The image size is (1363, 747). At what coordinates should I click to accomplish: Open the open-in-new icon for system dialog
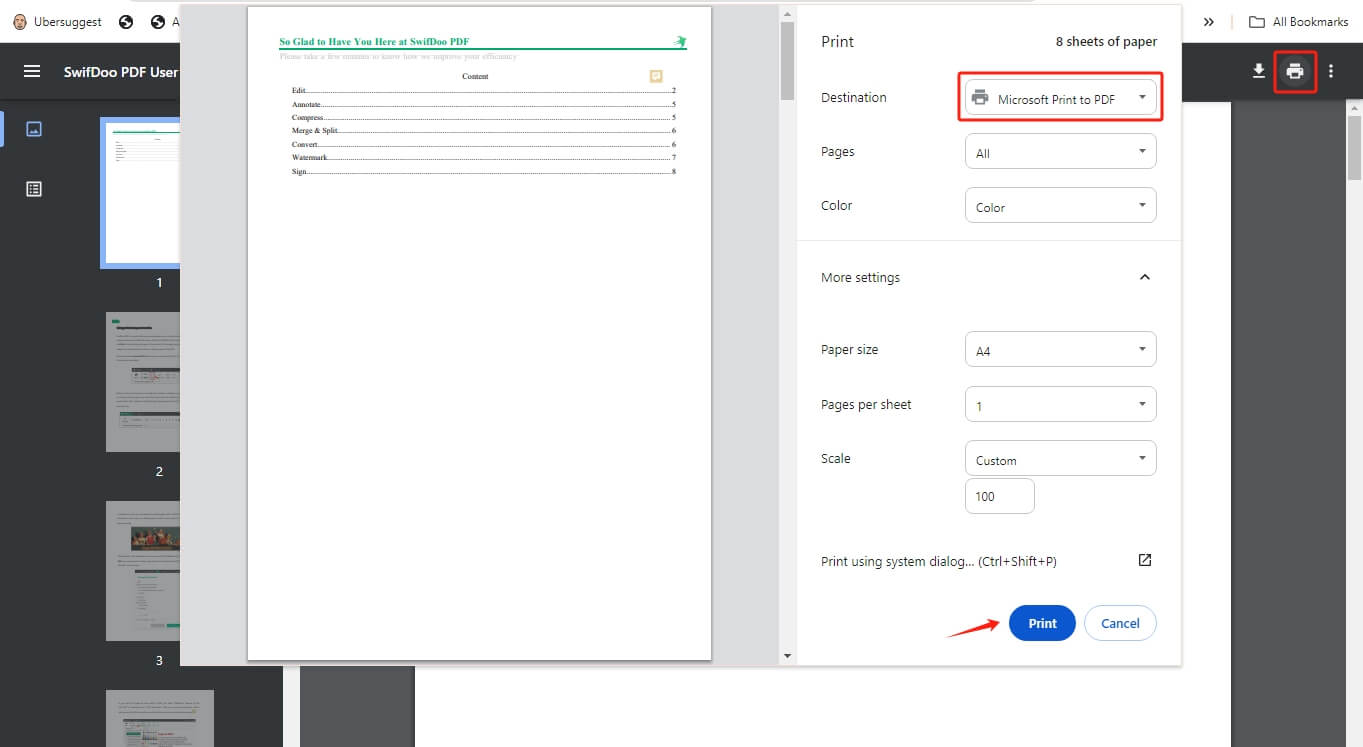tap(1145, 560)
